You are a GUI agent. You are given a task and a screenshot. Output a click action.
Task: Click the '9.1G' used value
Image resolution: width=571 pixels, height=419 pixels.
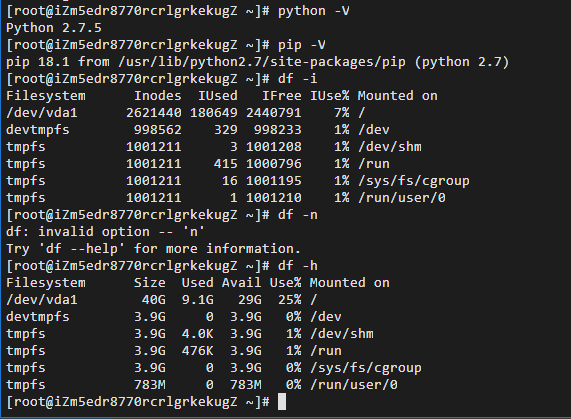tap(198, 300)
